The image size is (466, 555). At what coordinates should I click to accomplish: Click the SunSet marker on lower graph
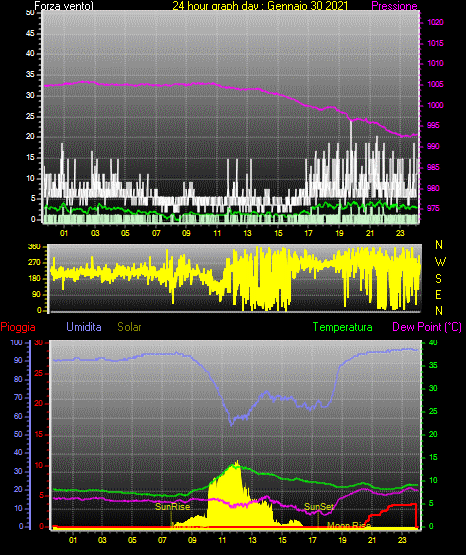319,507
